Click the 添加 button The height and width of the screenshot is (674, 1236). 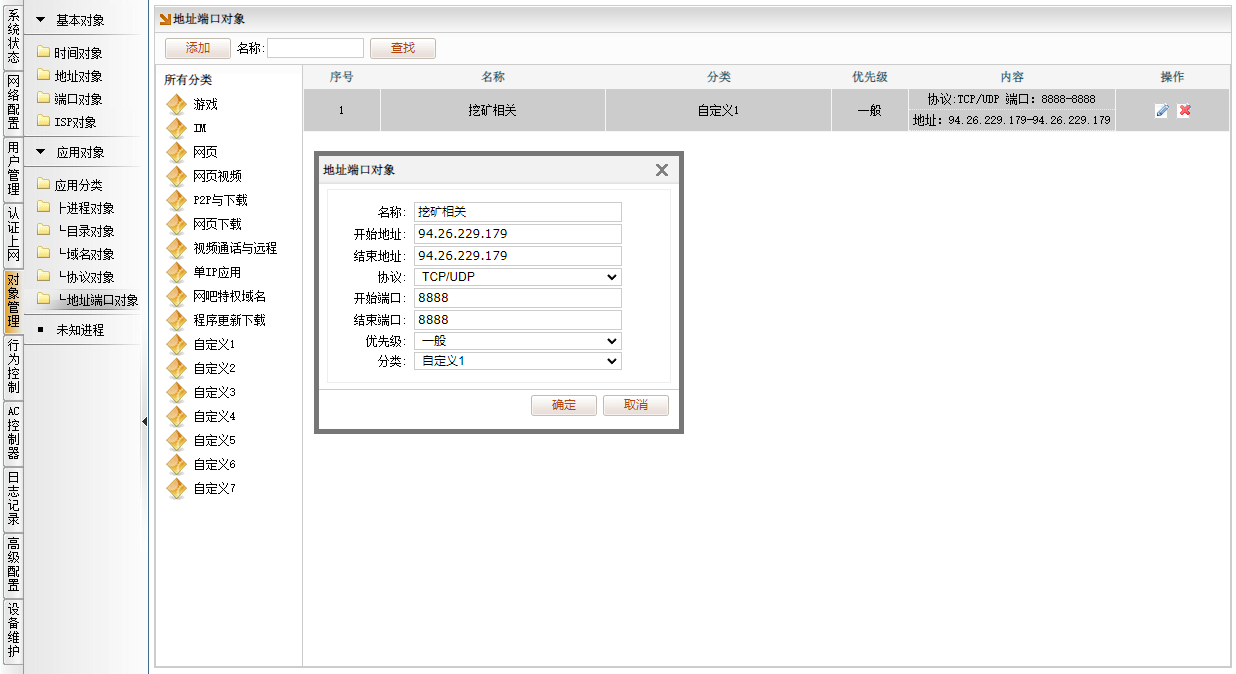point(198,48)
